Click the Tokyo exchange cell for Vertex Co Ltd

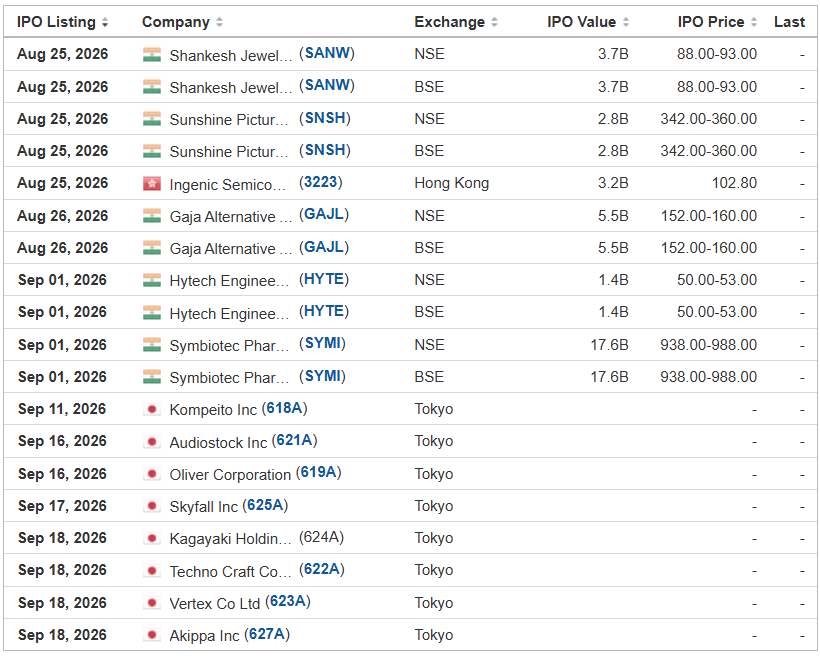pos(434,603)
